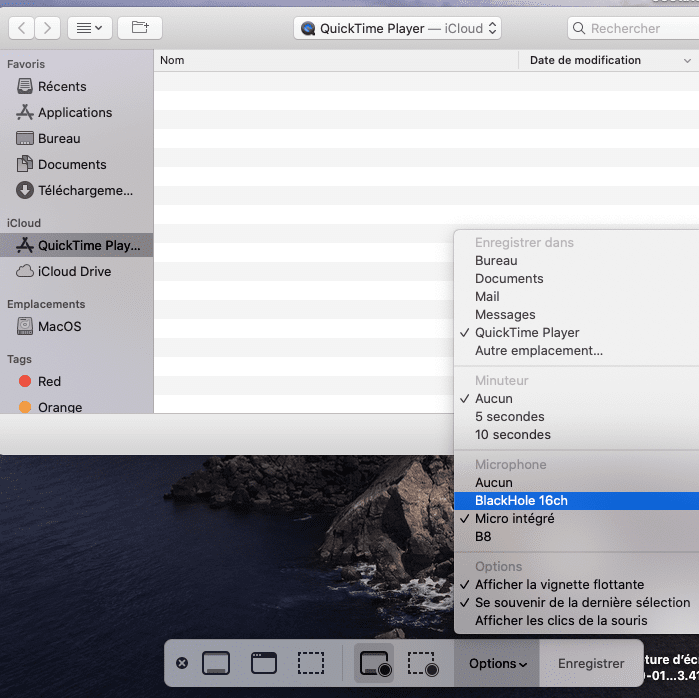Create a new folder with toolbar icon
699x698 pixels.
(x=140, y=29)
